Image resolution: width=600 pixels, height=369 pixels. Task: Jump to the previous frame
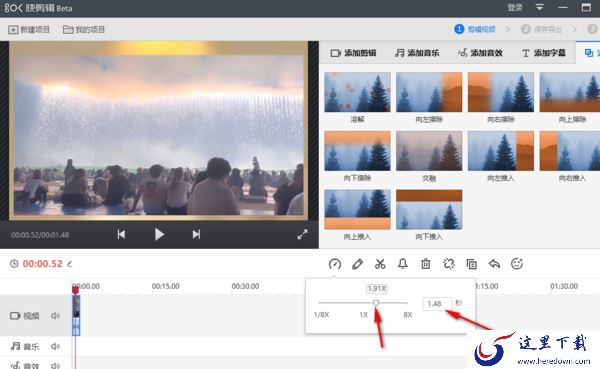pos(121,234)
